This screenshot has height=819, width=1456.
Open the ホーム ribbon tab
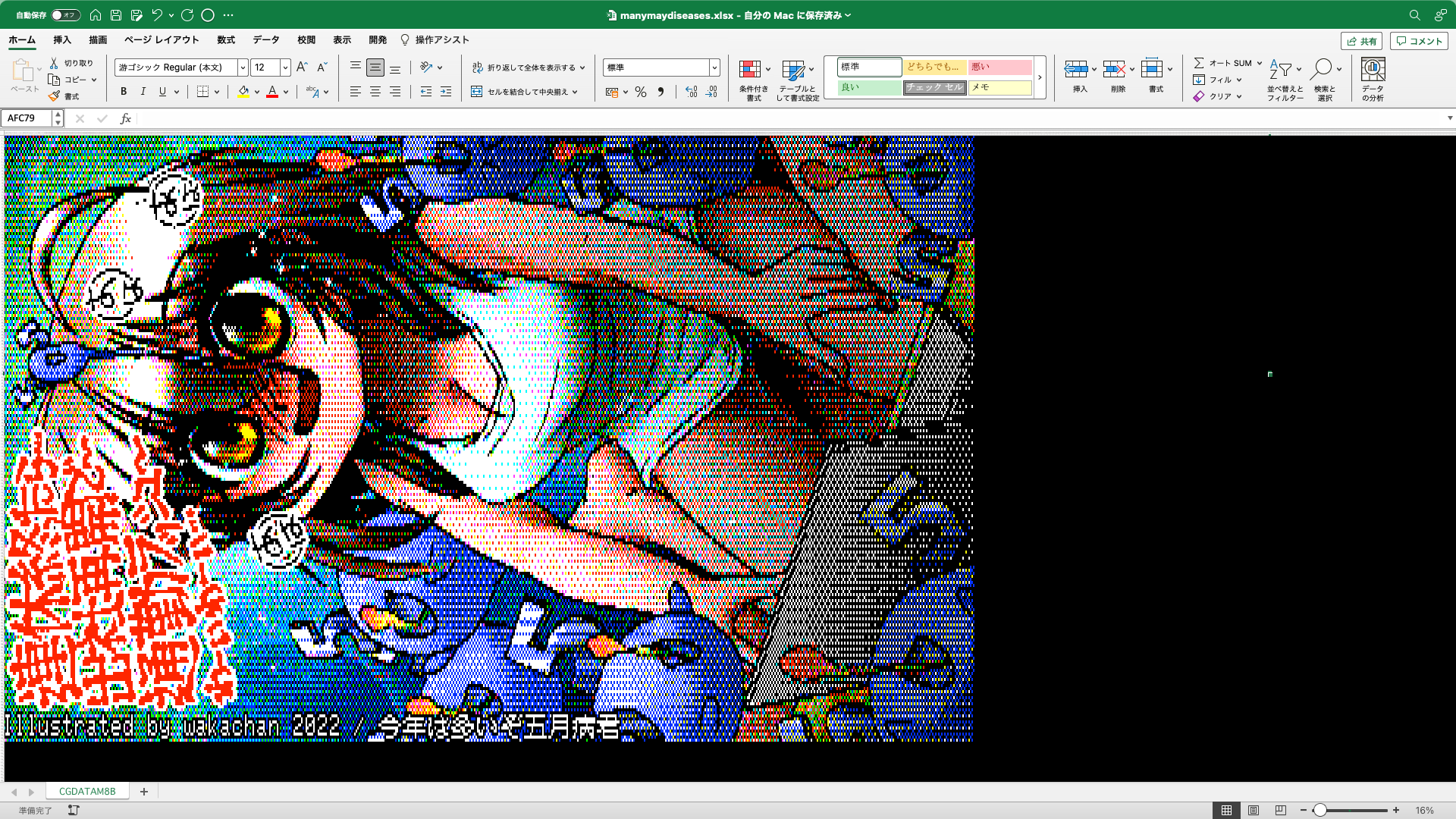(x=22, y=40)
